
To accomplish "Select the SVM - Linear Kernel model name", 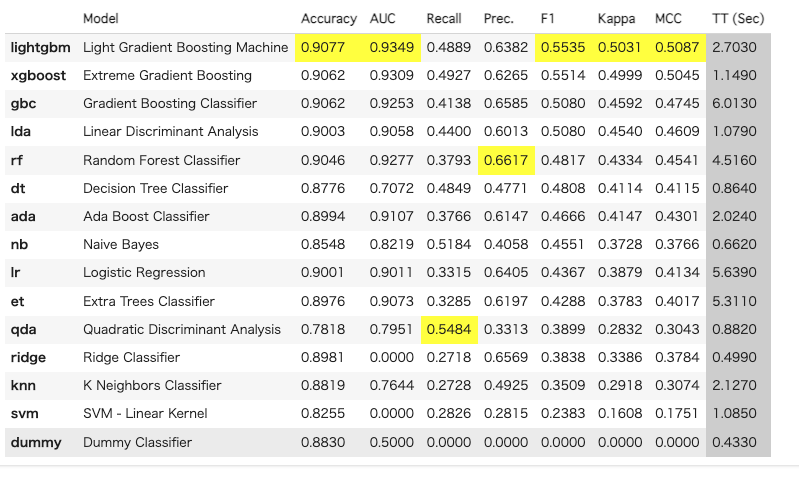I will click(145, 414).
